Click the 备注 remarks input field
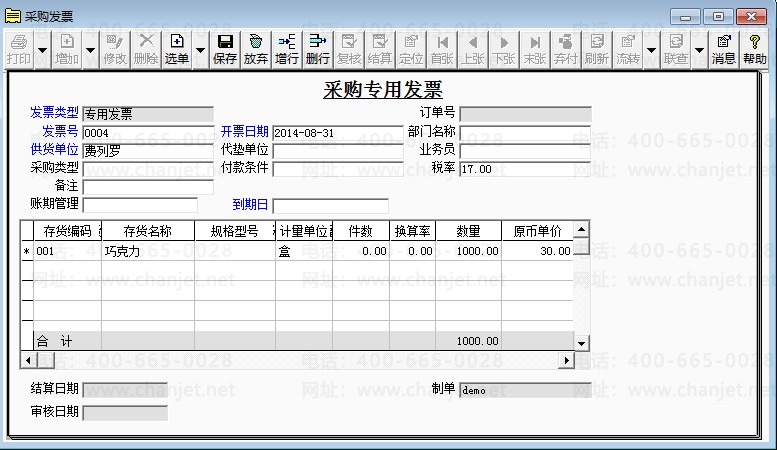The image size is (777, 450). (x=148, y=187)
